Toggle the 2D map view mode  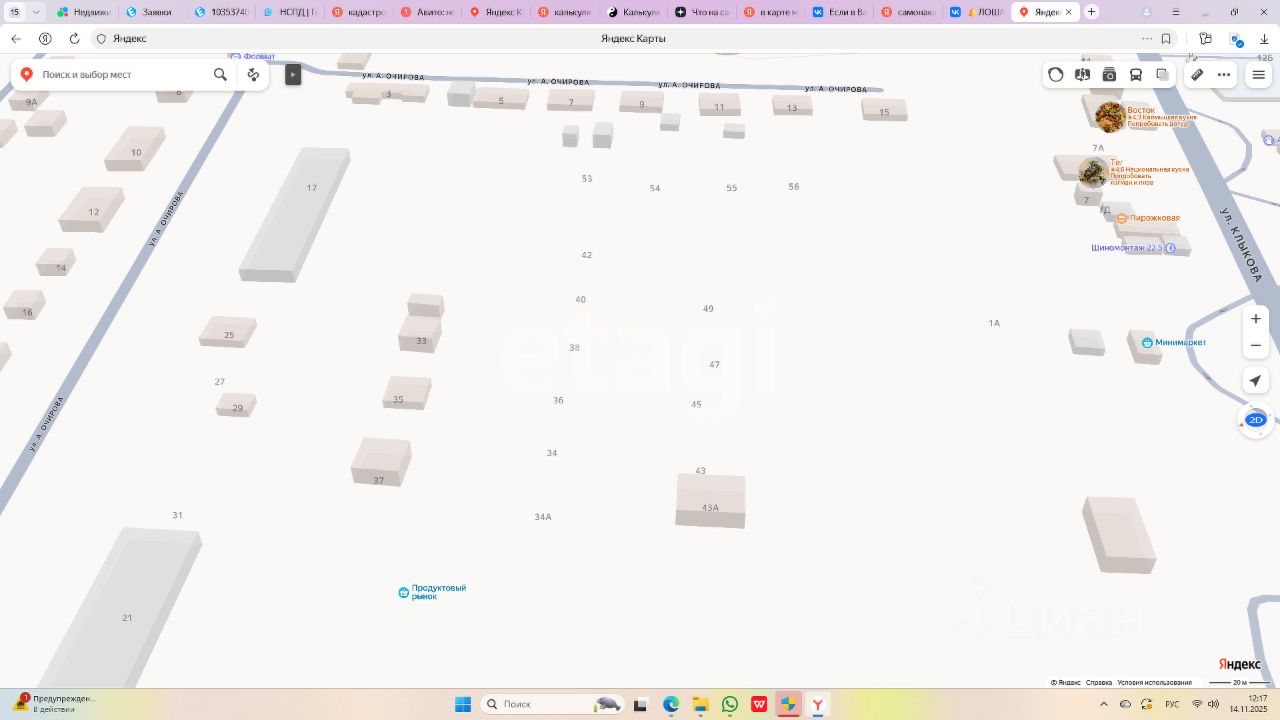[1256, 420]
